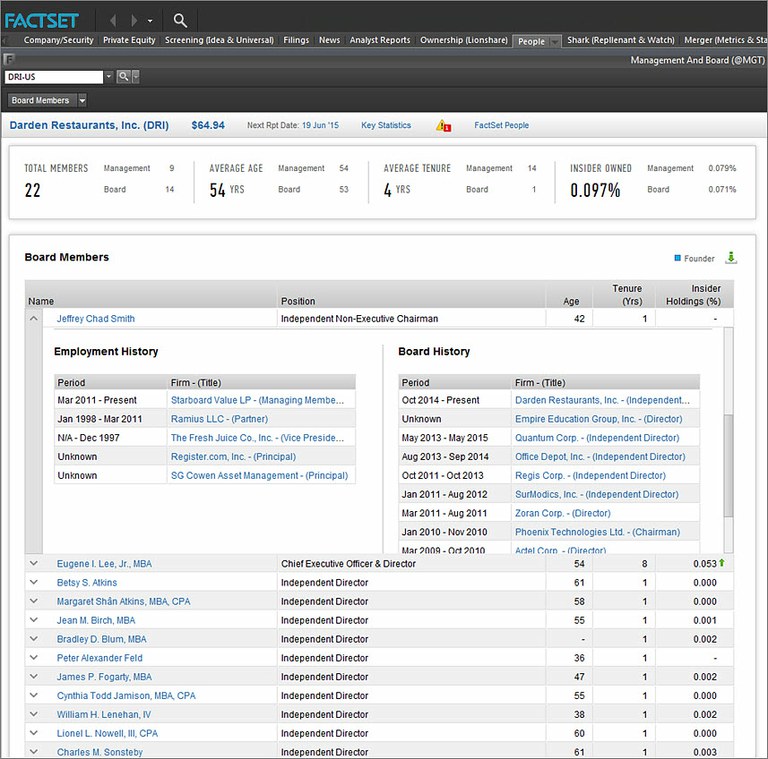Open the Phoenix Technologies Ltd. - (Chairman) link
The width and height of the screenshot is (768, 759).
coord(597,532)
